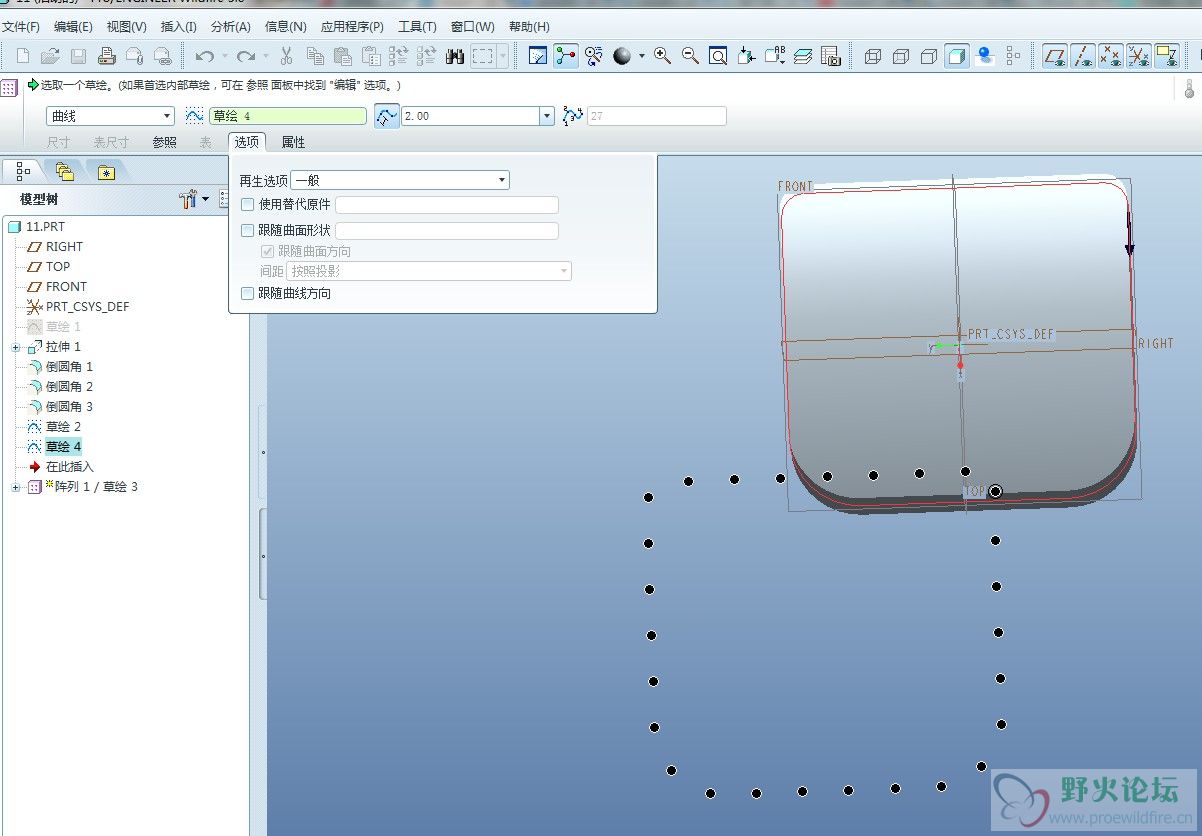Open the 工具(T) menu
Image resolution: width=1202 pixels, height=836 pixels.
(417, 27)
